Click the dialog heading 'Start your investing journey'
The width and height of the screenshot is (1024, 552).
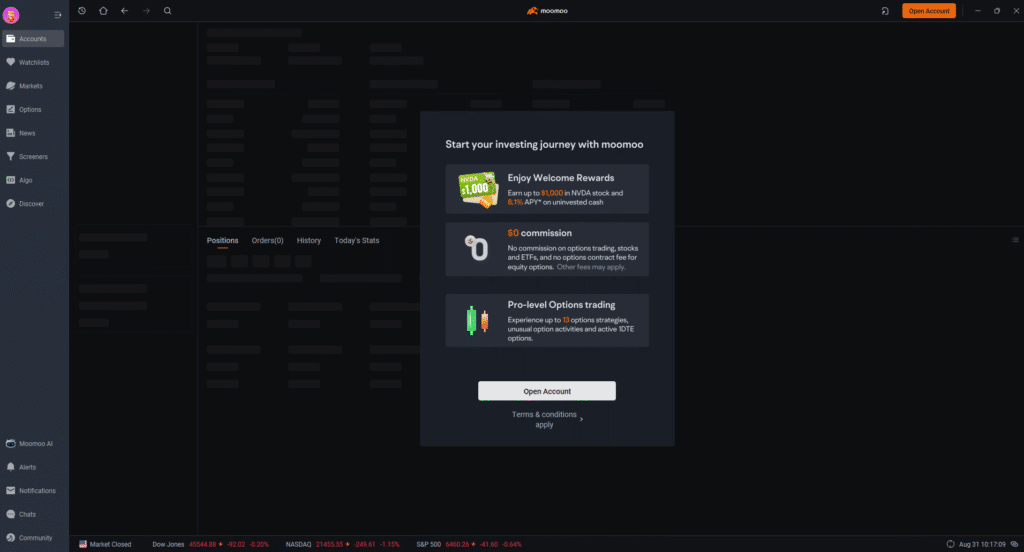click(x=544, y=144)
